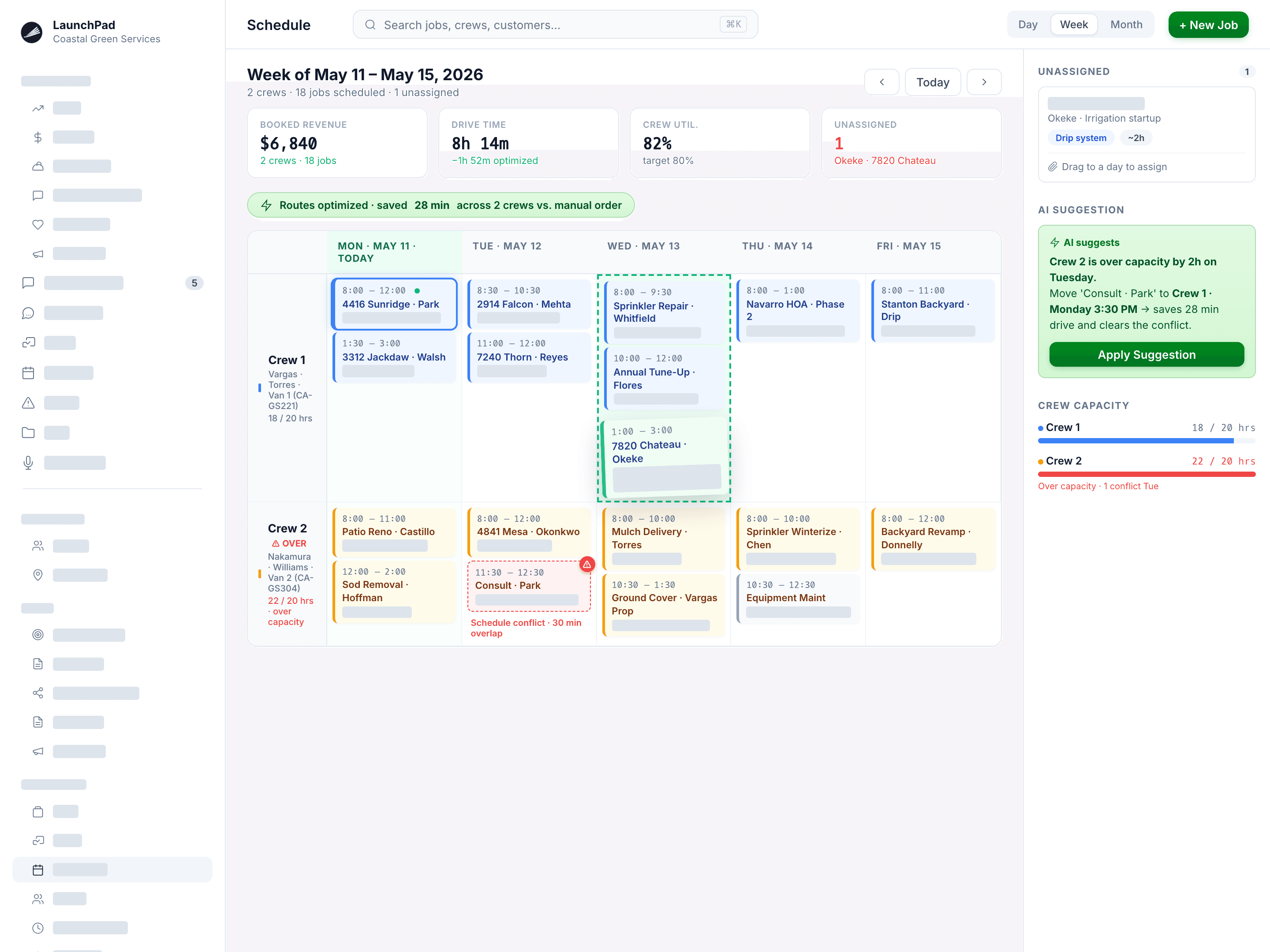The height and width of the screenshot is (952, 1270).
Task: Select the highlighted calendar sidebar item
Action: click(x=112, y=870)
